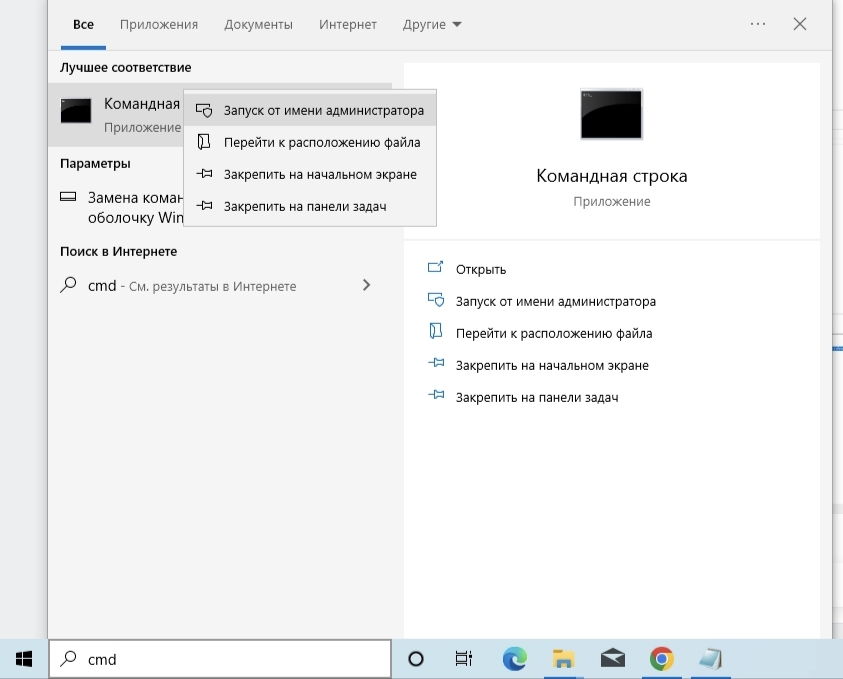Open the three-dots more options menu
The width and height of the screenshot is (843, 679).
coord(757,24)
